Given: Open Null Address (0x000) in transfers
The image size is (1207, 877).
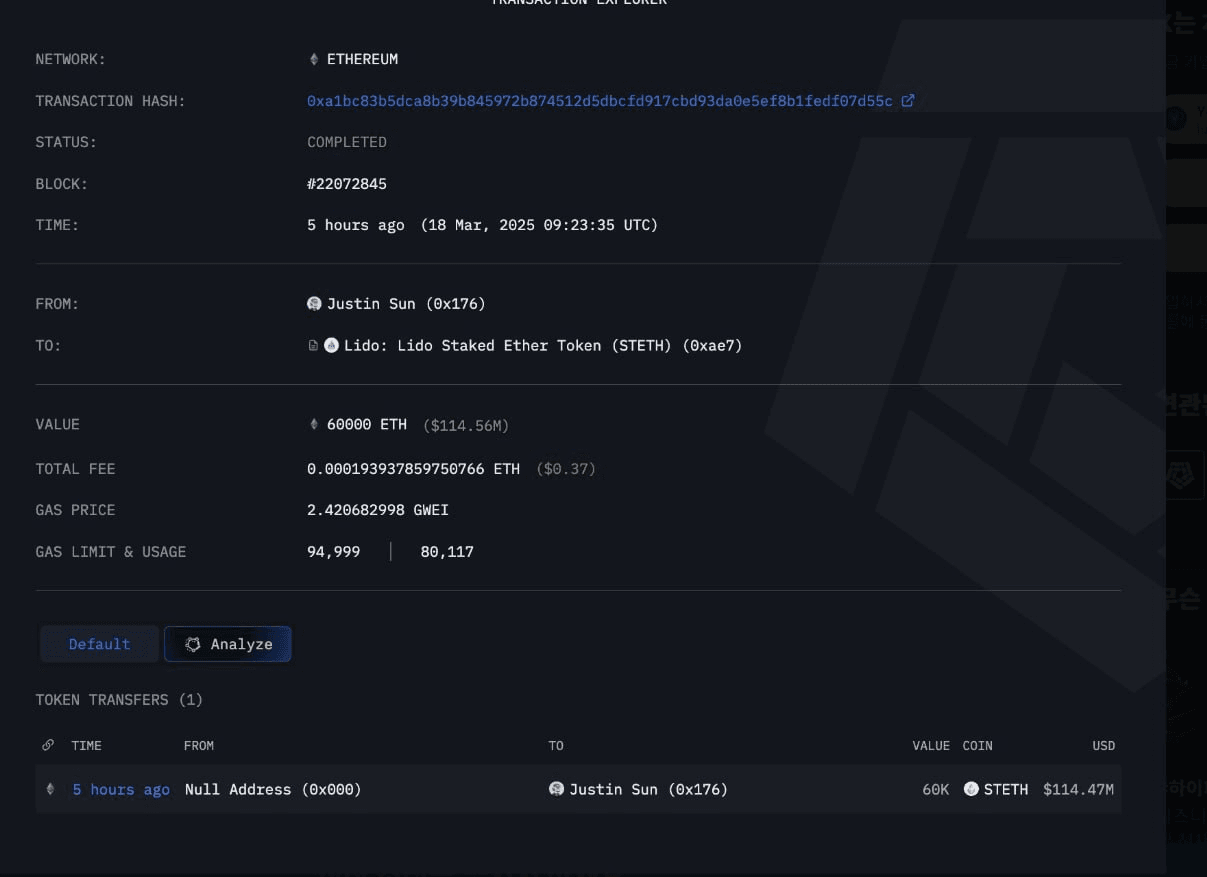Looking at the screenshot, I should click(273, 790).
